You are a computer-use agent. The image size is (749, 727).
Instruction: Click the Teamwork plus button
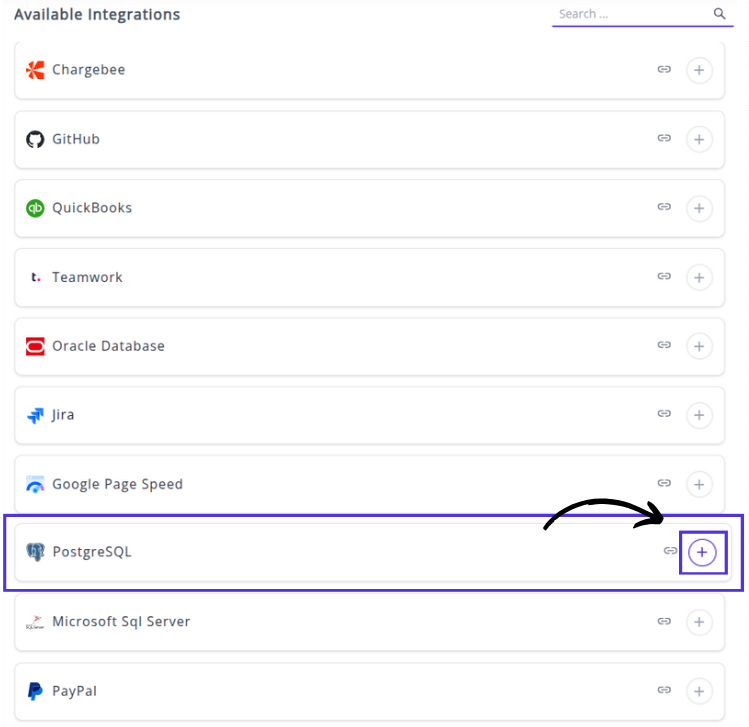699,277
